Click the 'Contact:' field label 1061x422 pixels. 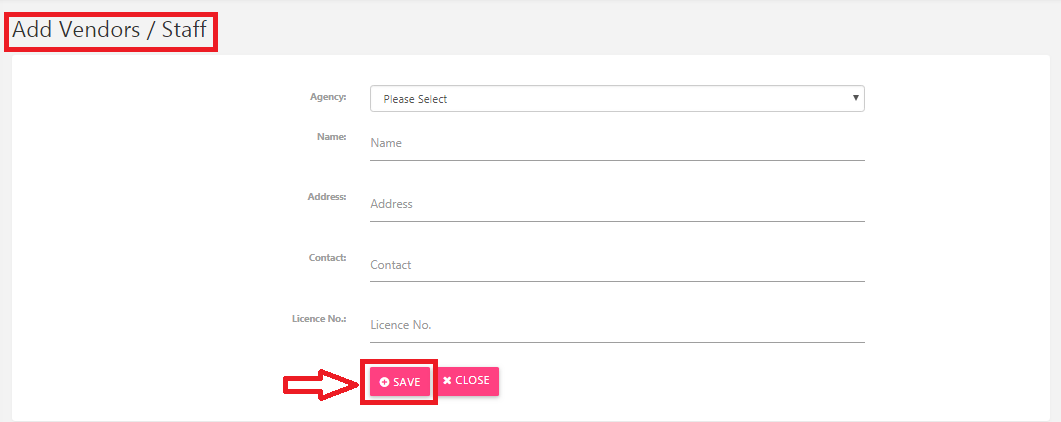pyautogui.click(x=328, y=258)
